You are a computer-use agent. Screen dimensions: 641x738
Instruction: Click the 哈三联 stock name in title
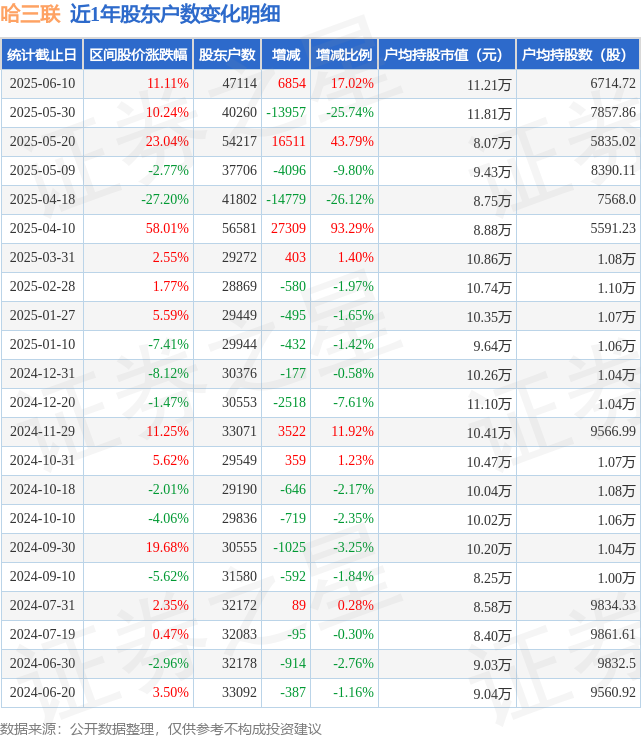31,14
